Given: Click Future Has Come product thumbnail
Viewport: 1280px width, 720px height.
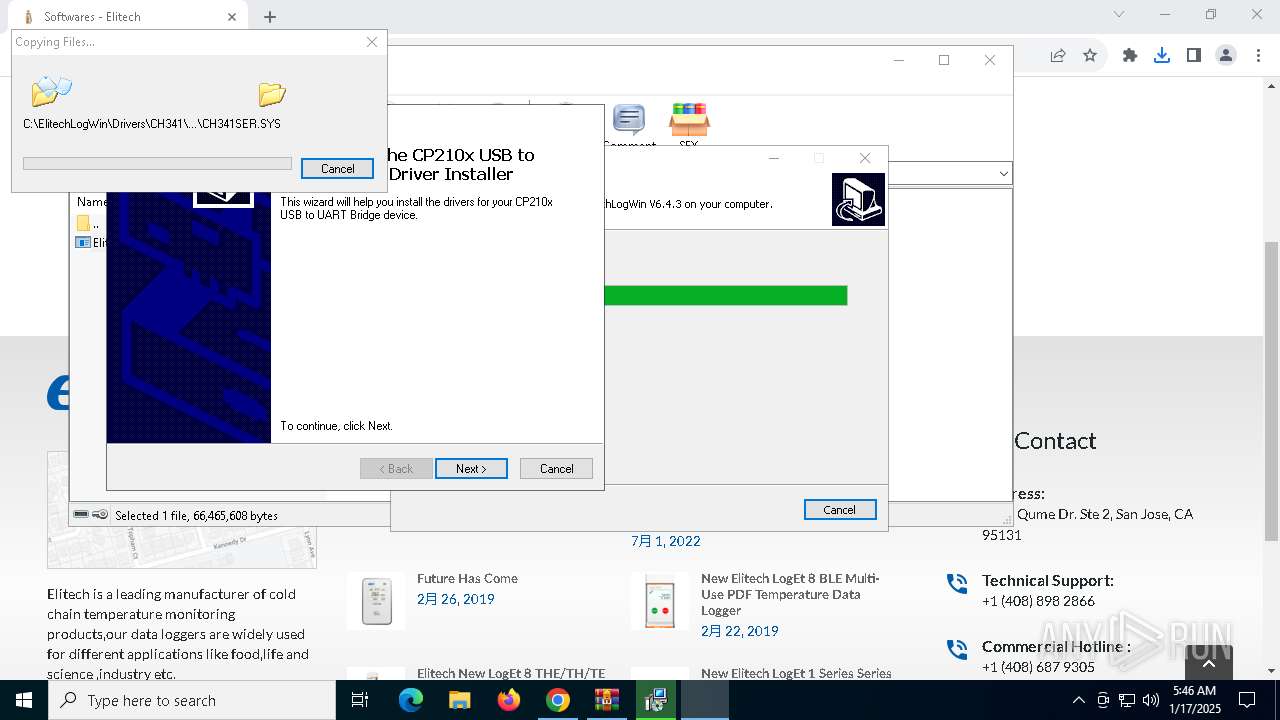Looking at the screenshot, I should coord(376,601).
